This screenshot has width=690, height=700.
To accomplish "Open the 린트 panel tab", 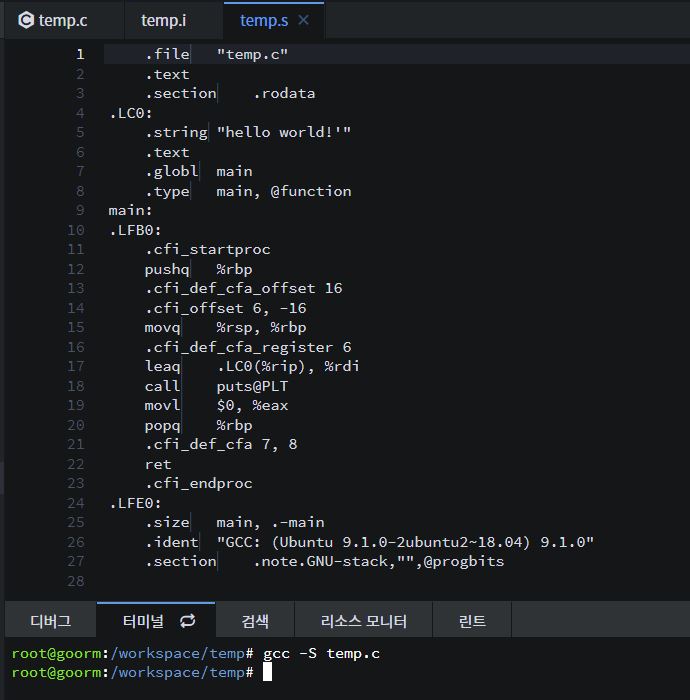I will coord(472,621).
